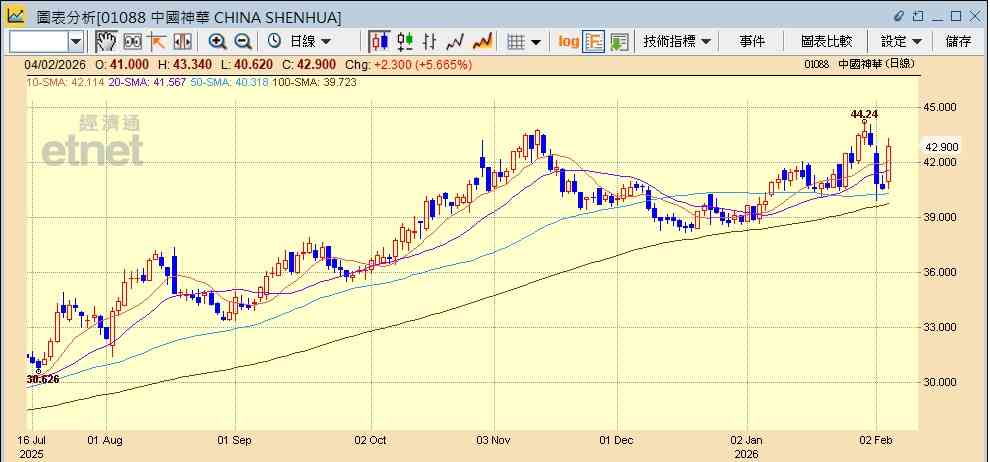Click the 02 Feb date axis label
The width and height of the screenshot is (990, 462).
tap(878, 440)
